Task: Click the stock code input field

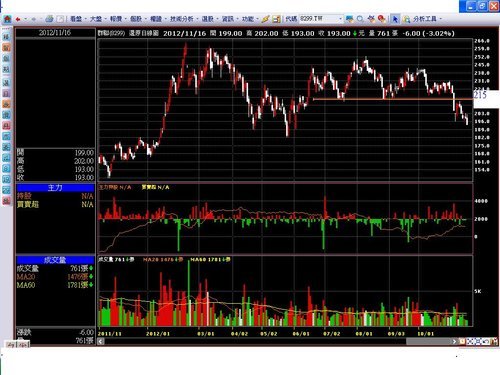Action: (318, 19)
